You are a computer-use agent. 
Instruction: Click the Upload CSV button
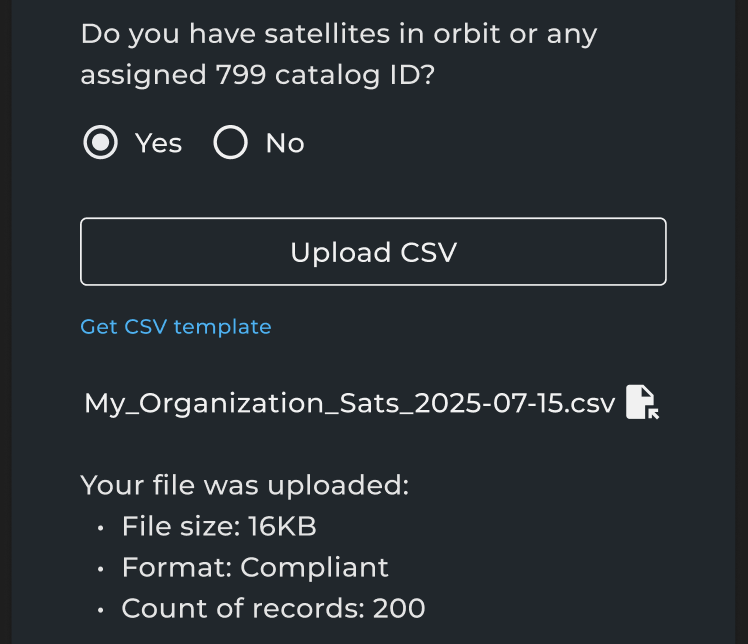[373, 252]
